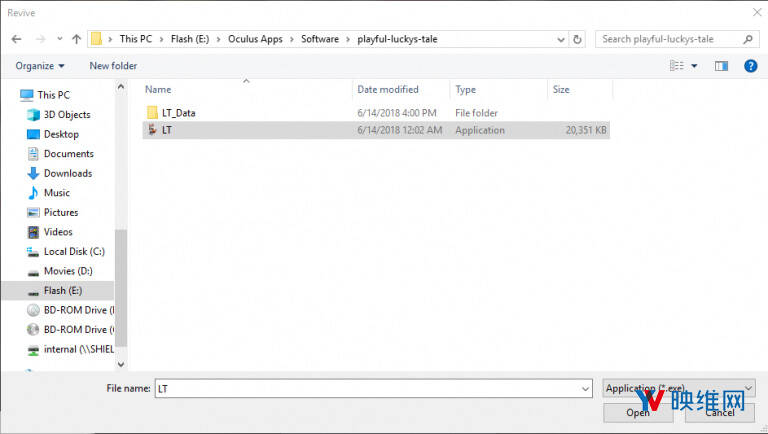Viewport: 768px width, 434px height.
Task: Open the change view options dropdown
Action: (x=693, y=66)
